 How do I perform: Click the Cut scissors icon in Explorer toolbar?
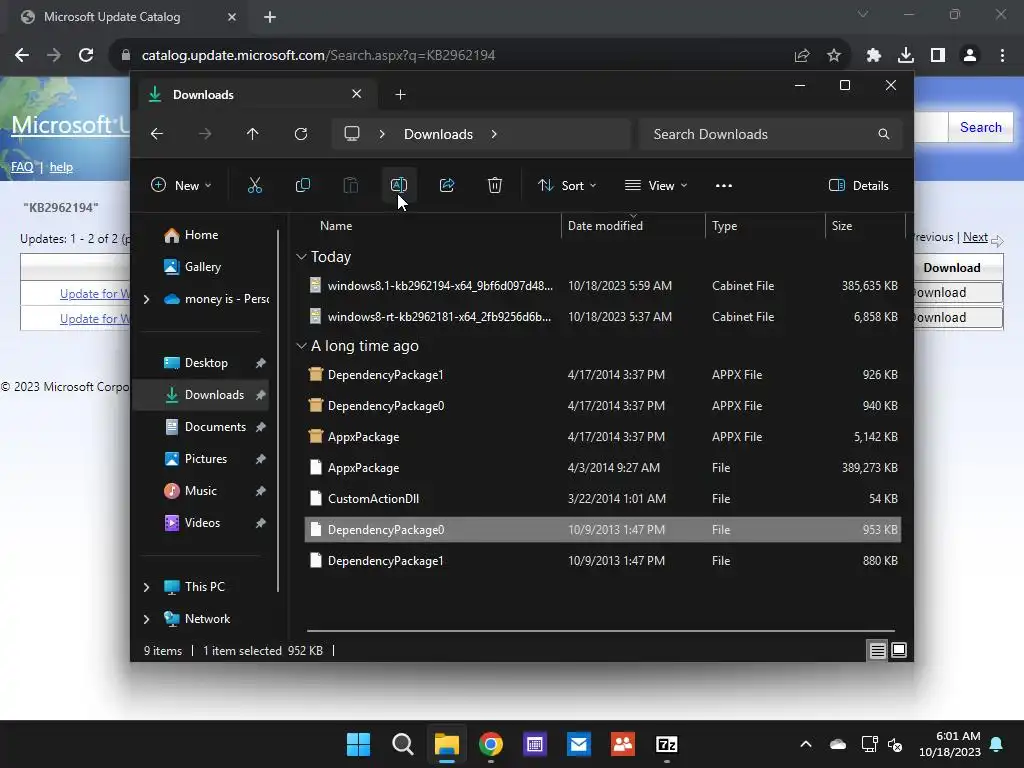click(255, 185)
